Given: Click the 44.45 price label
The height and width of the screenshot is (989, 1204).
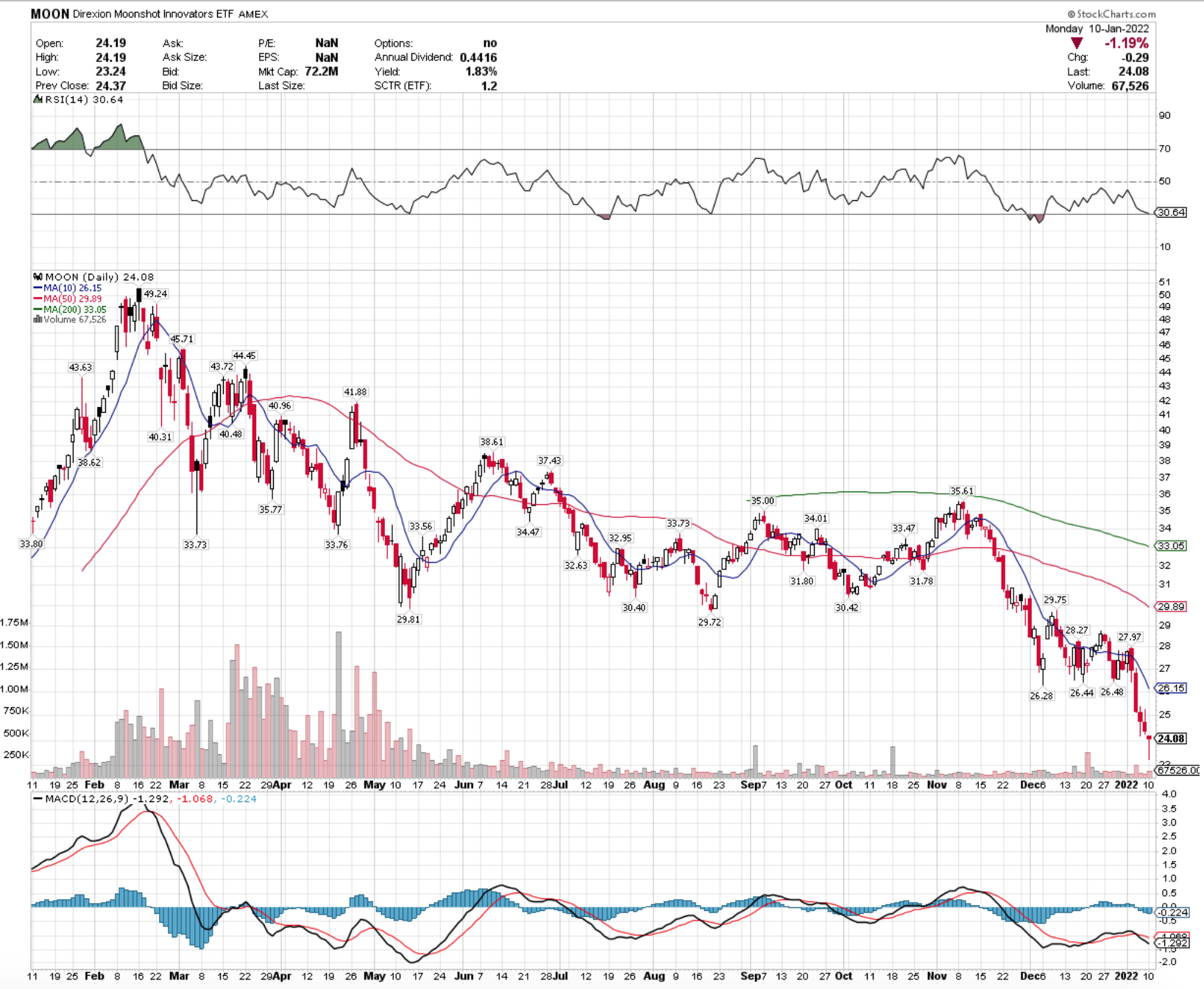Looking at the screenshot, I should [x=244, y=355].
